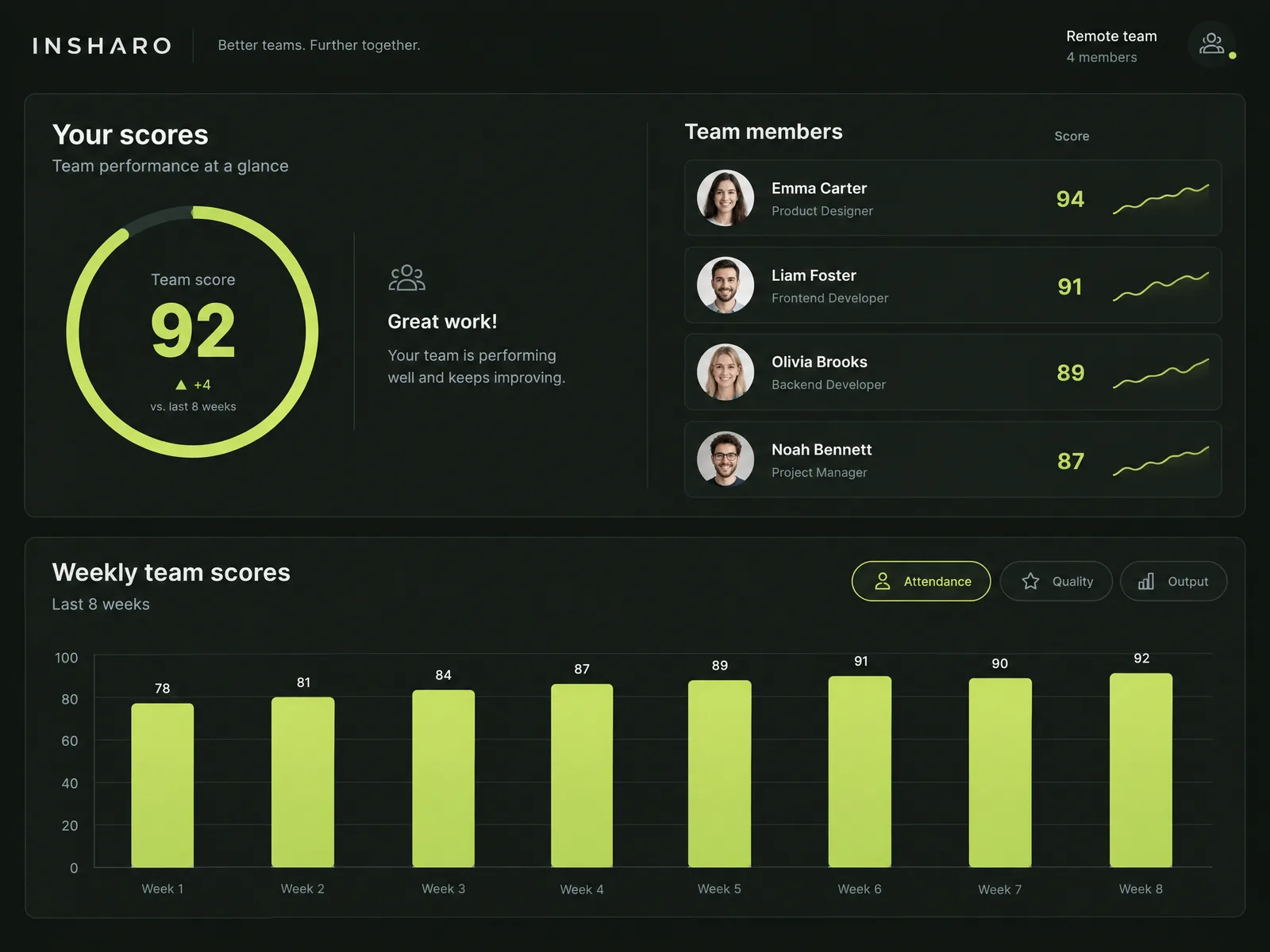The image size is (1270, 952).
Task: Click the Emma Carter name
Action: (x=819, y=188)
